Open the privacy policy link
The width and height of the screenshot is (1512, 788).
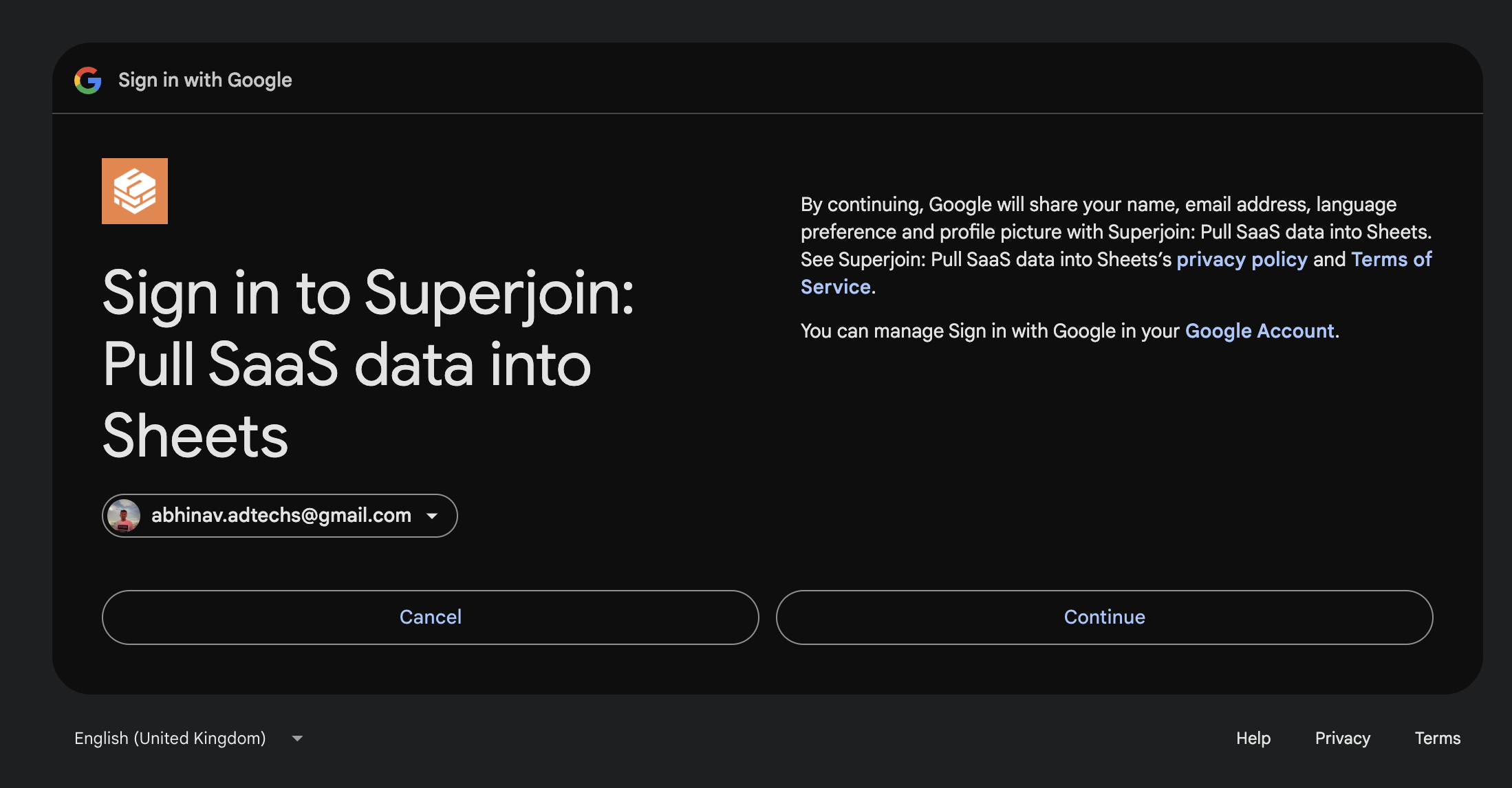click(1242, 260)
